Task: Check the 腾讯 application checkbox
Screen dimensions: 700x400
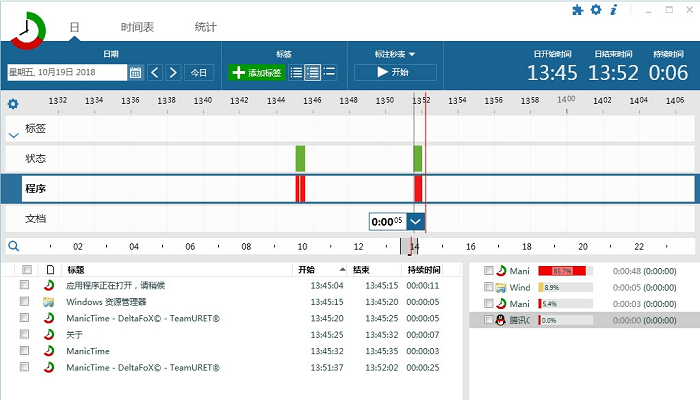Action: coord(488,320)
